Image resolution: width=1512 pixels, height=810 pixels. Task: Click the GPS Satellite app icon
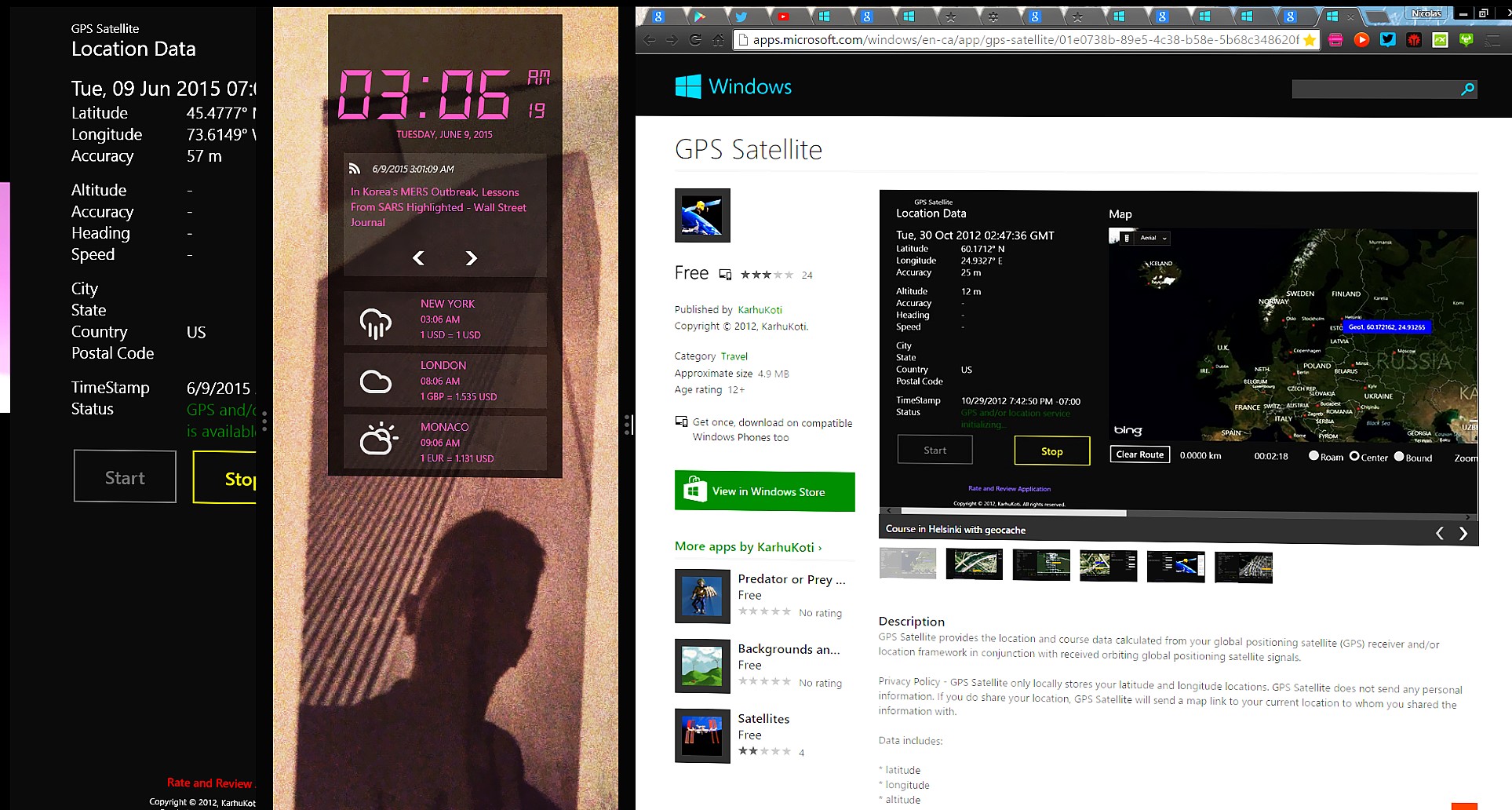pyautogui.click(x=702, y=215)
